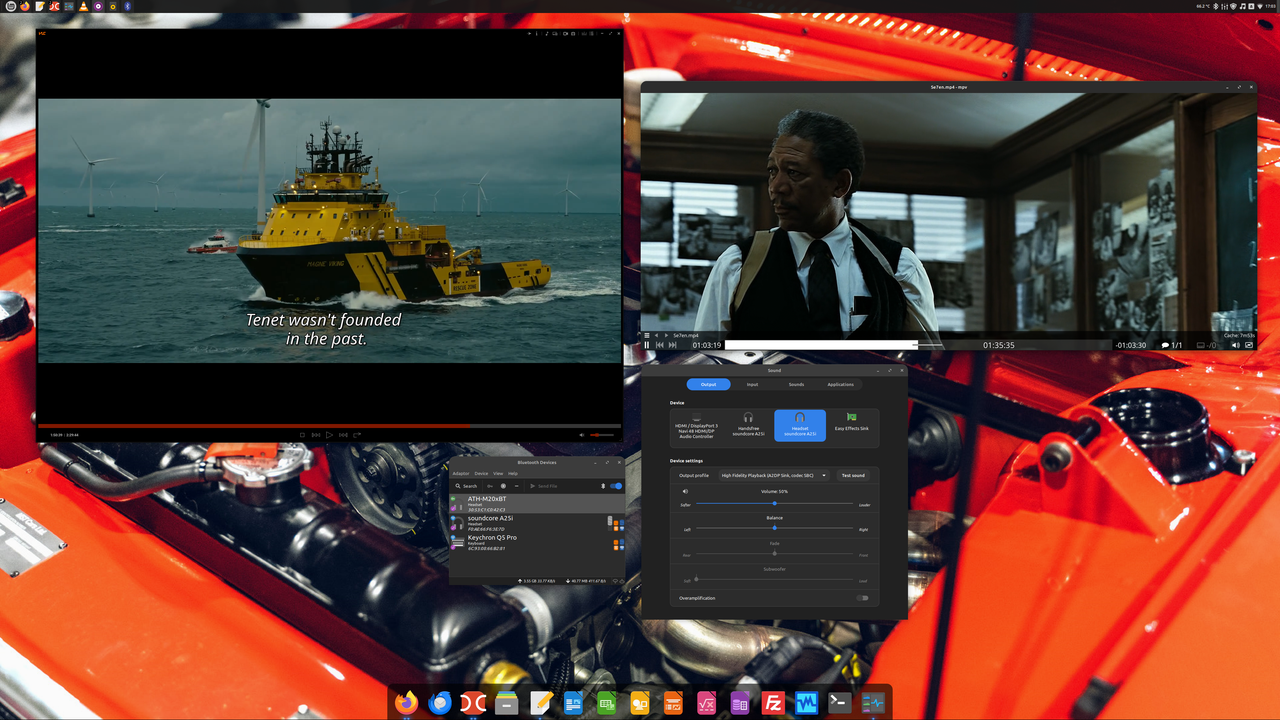Click Firefox icon in top panel
This screenshot has height=720, width=1280.
[x=25, y=6]
